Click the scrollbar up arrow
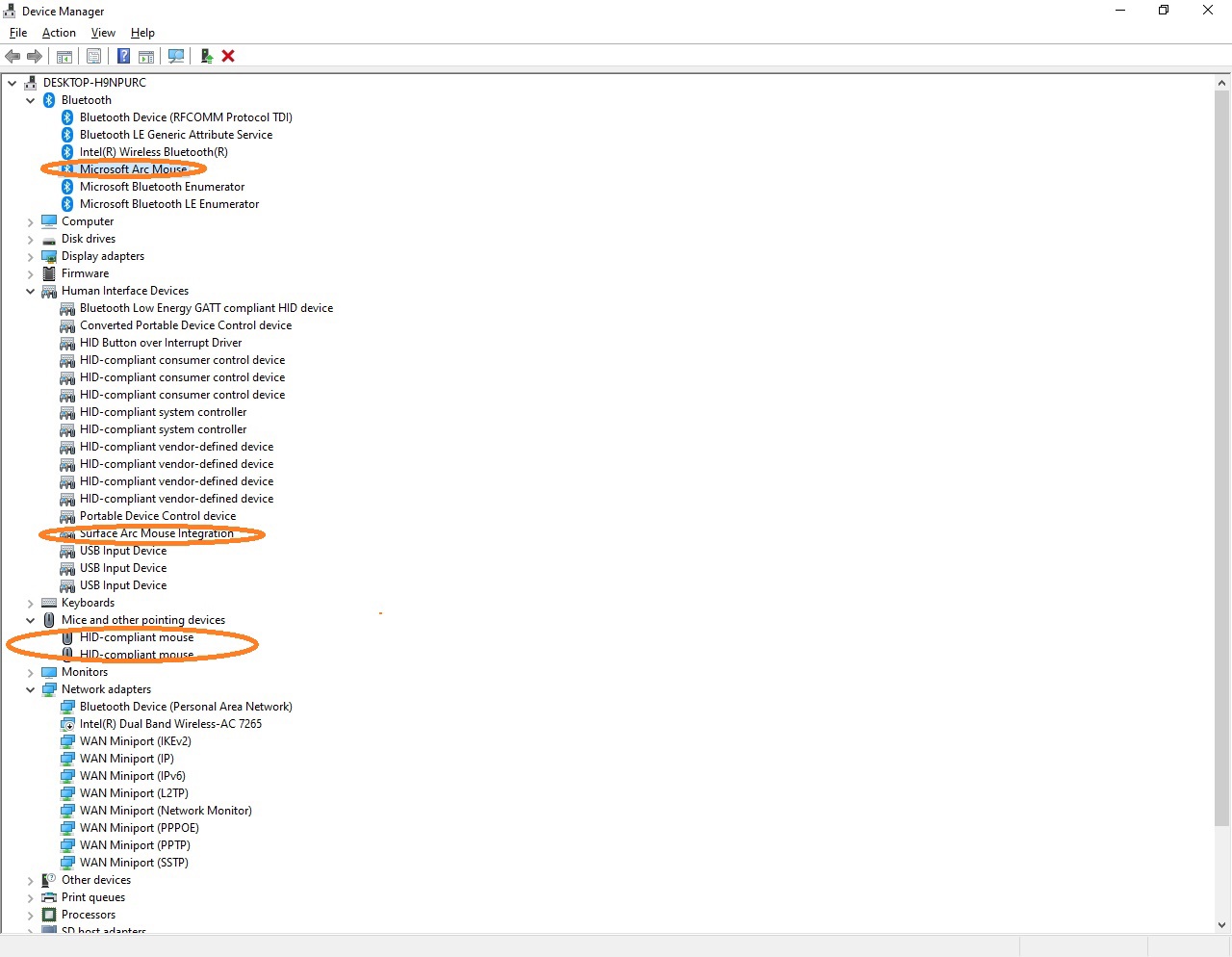The height and width of the screenshot is (957, 1232). 1222,83
